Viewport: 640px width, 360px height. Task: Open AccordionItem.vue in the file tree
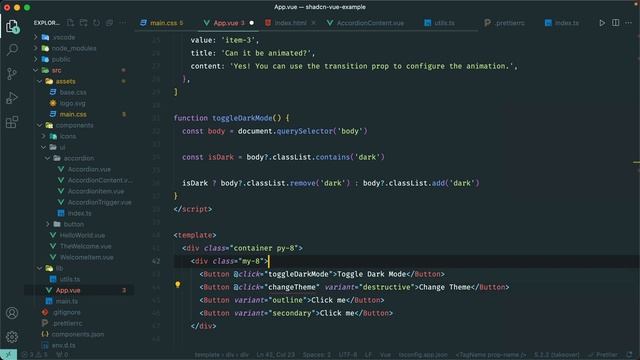click(96, 191)
